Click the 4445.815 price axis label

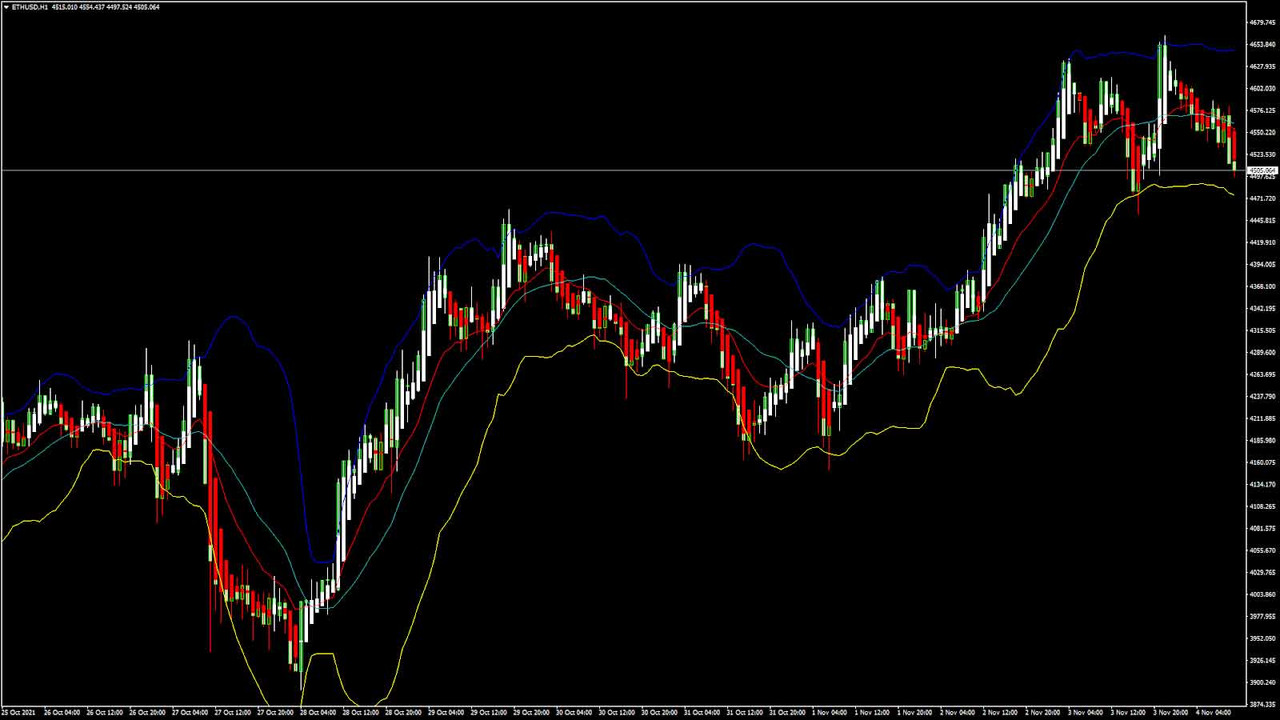pos(1262,220)
